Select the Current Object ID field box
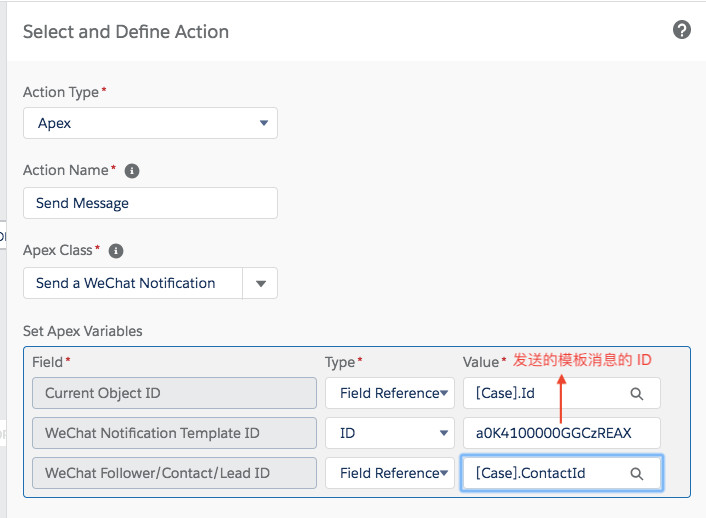 point(175,393)
